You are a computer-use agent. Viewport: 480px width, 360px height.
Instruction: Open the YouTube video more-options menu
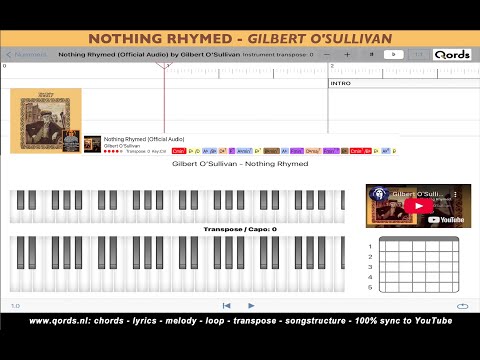[455, 194]
